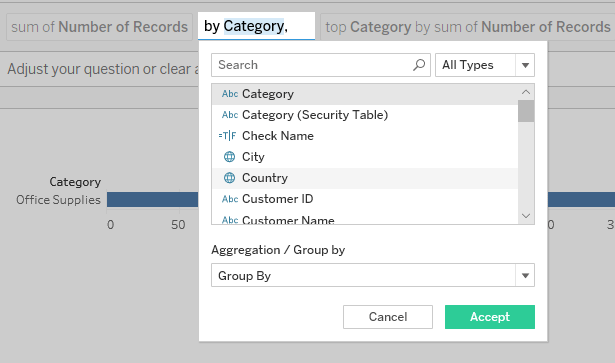This screenshot has width=615, height=363.
Task: Click the T|F boolean icon for Check Name
Action: [x=227, y=136]
